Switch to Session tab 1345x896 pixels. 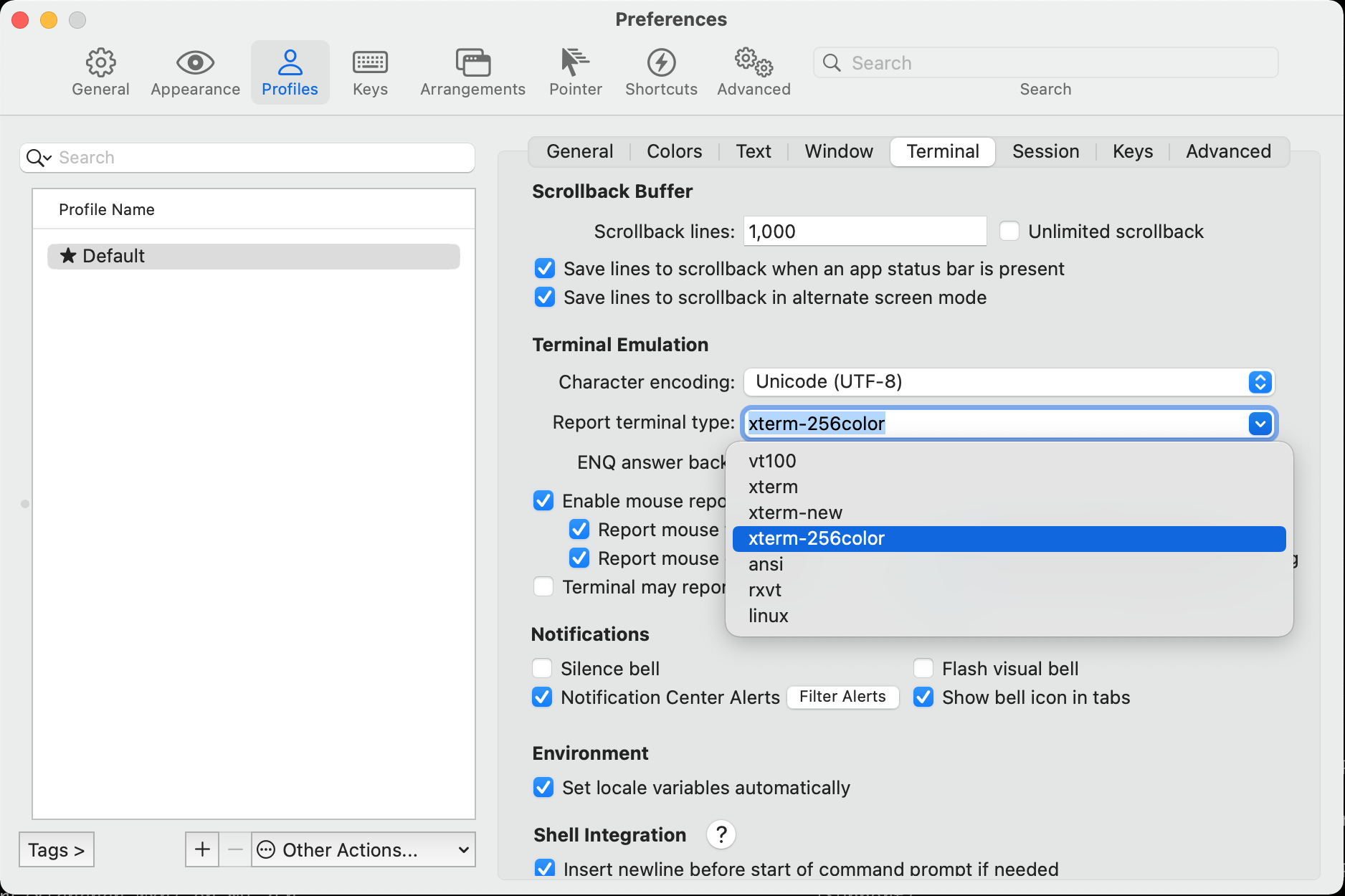(1045, 151)
